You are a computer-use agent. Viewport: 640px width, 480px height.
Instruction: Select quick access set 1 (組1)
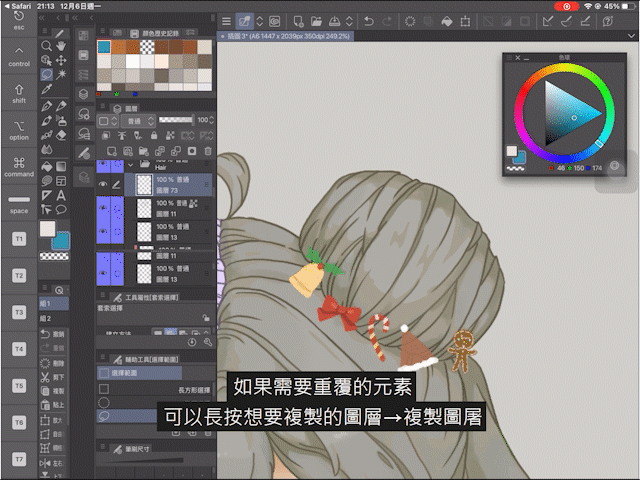[53, 303]
